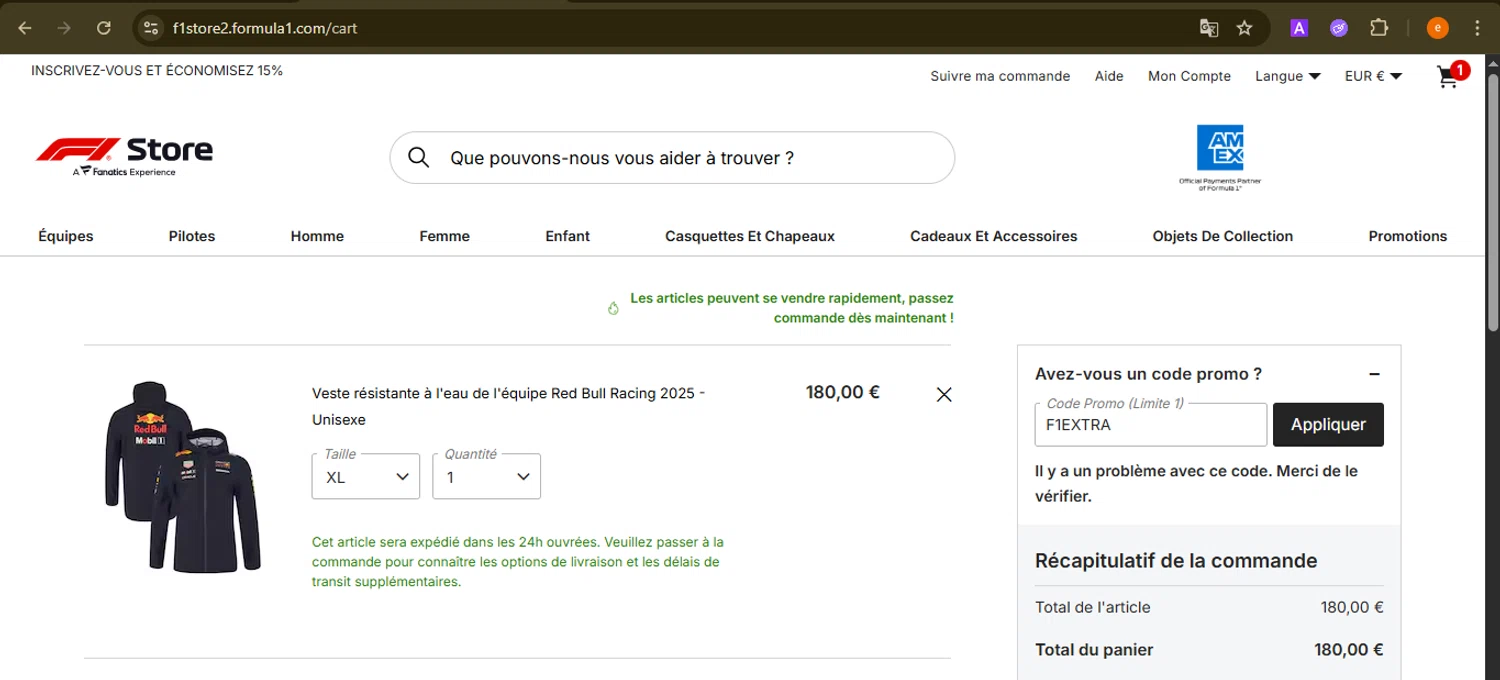Open the Promotions menu
The width and height of the screenshot is (1500, 680).
[x=1408, y=236]
